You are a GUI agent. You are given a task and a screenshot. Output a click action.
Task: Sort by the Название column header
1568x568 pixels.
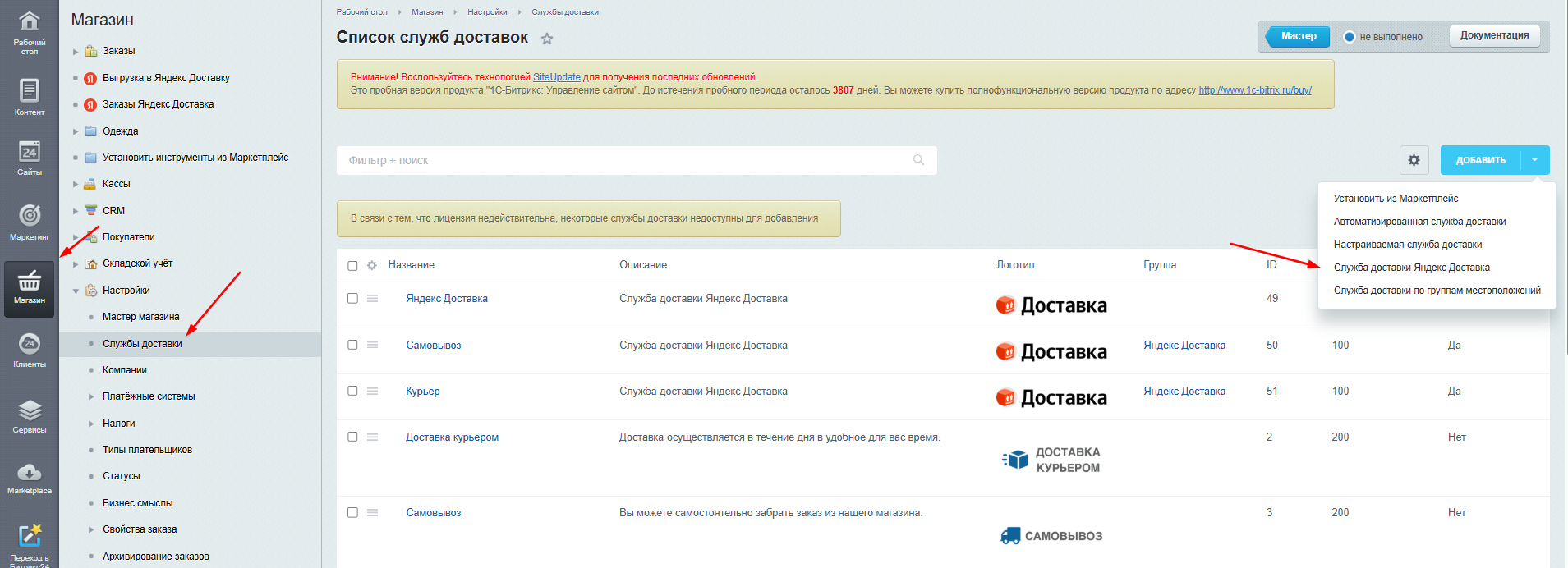tap(412, 265)
